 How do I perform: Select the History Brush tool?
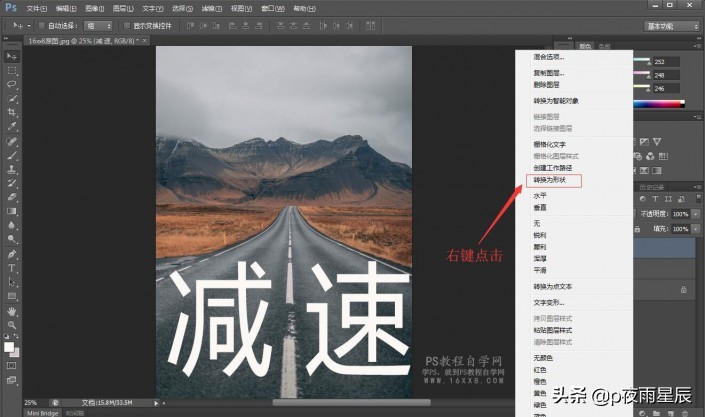pos(12,184)
